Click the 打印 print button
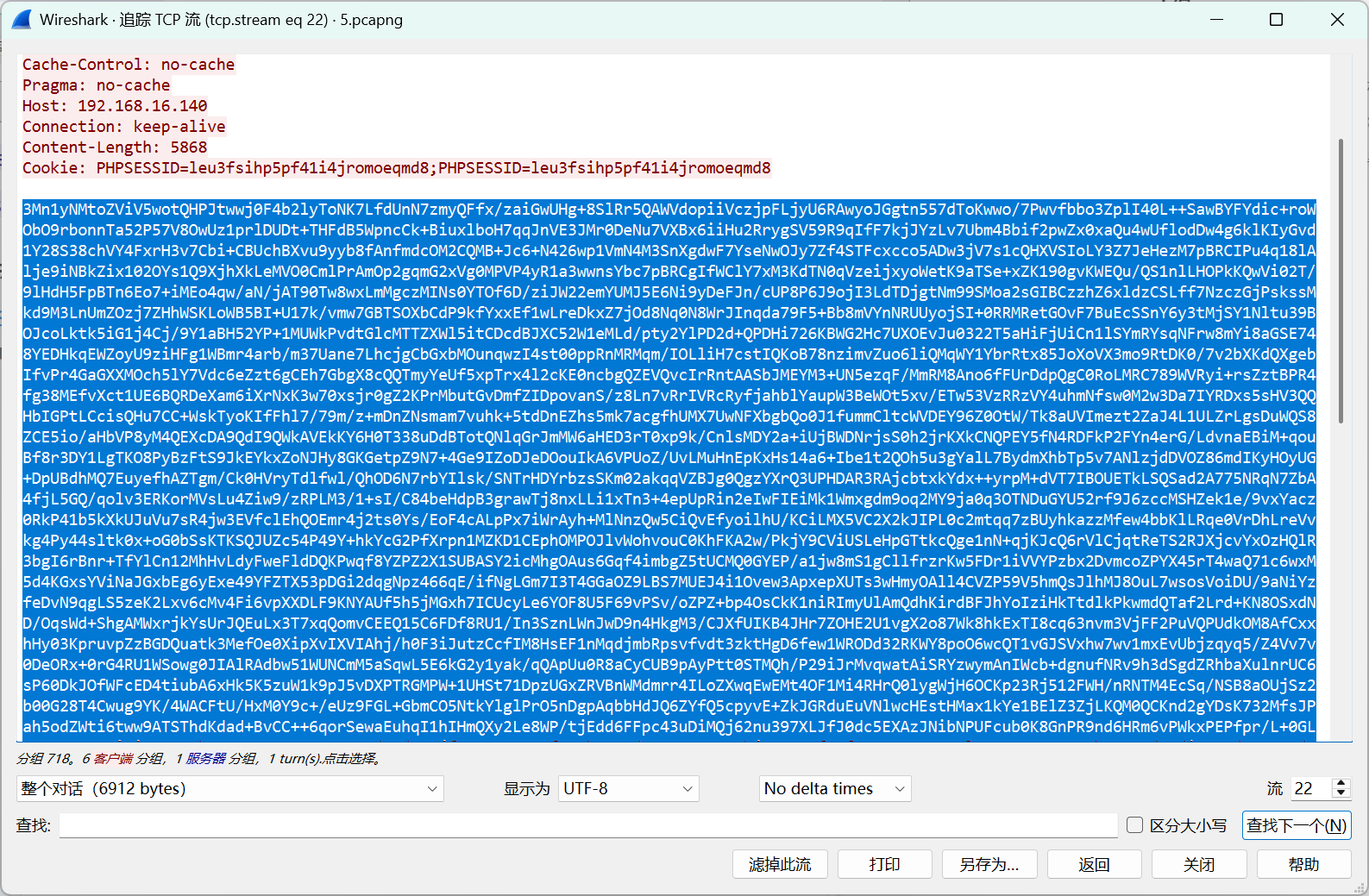Image resolution: width=1369 pixels, height=896 pixels. click(x=884, y=864)
